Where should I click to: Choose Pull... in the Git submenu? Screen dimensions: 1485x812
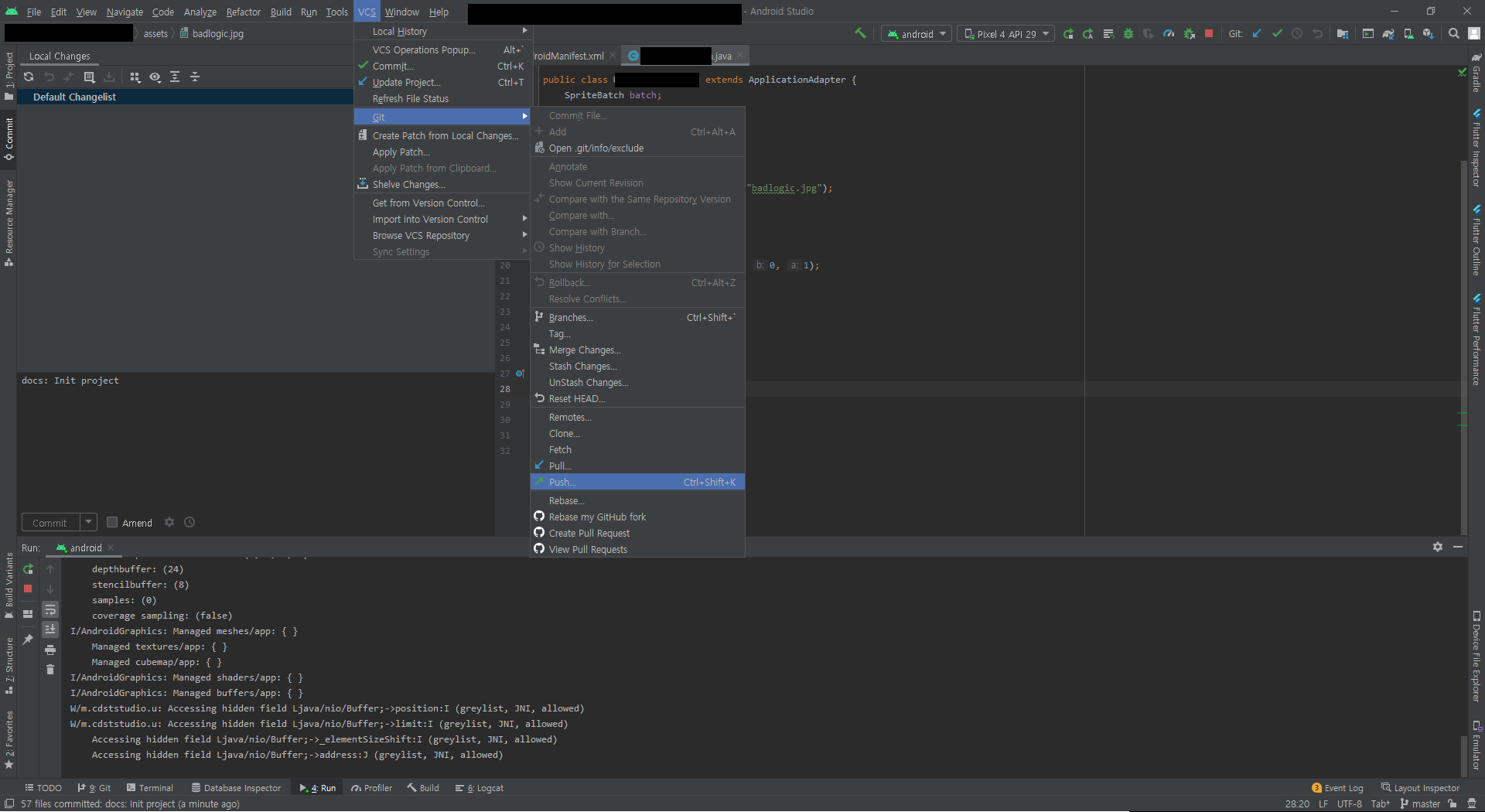637,466
